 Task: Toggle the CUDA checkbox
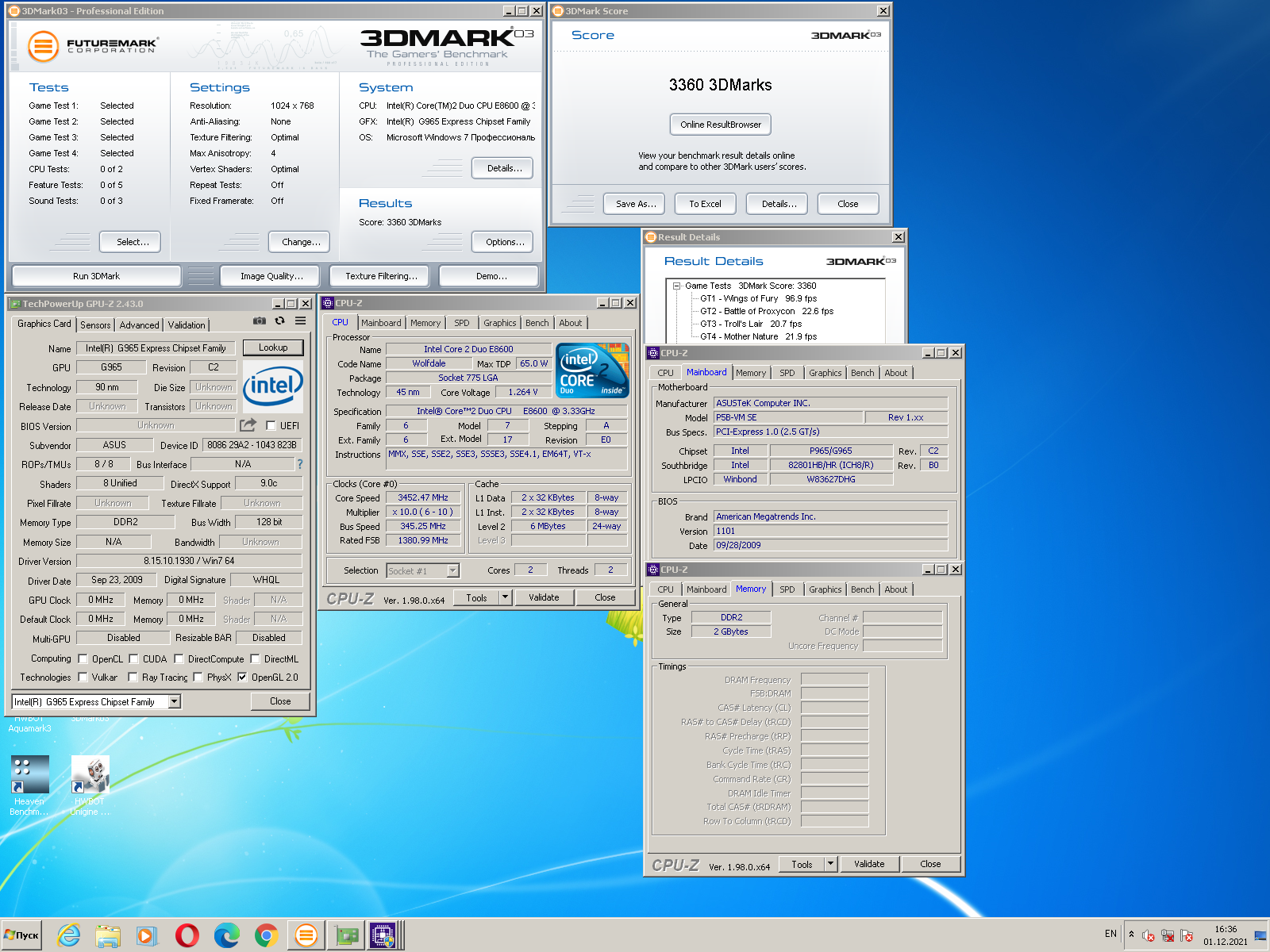pos(133,659)
